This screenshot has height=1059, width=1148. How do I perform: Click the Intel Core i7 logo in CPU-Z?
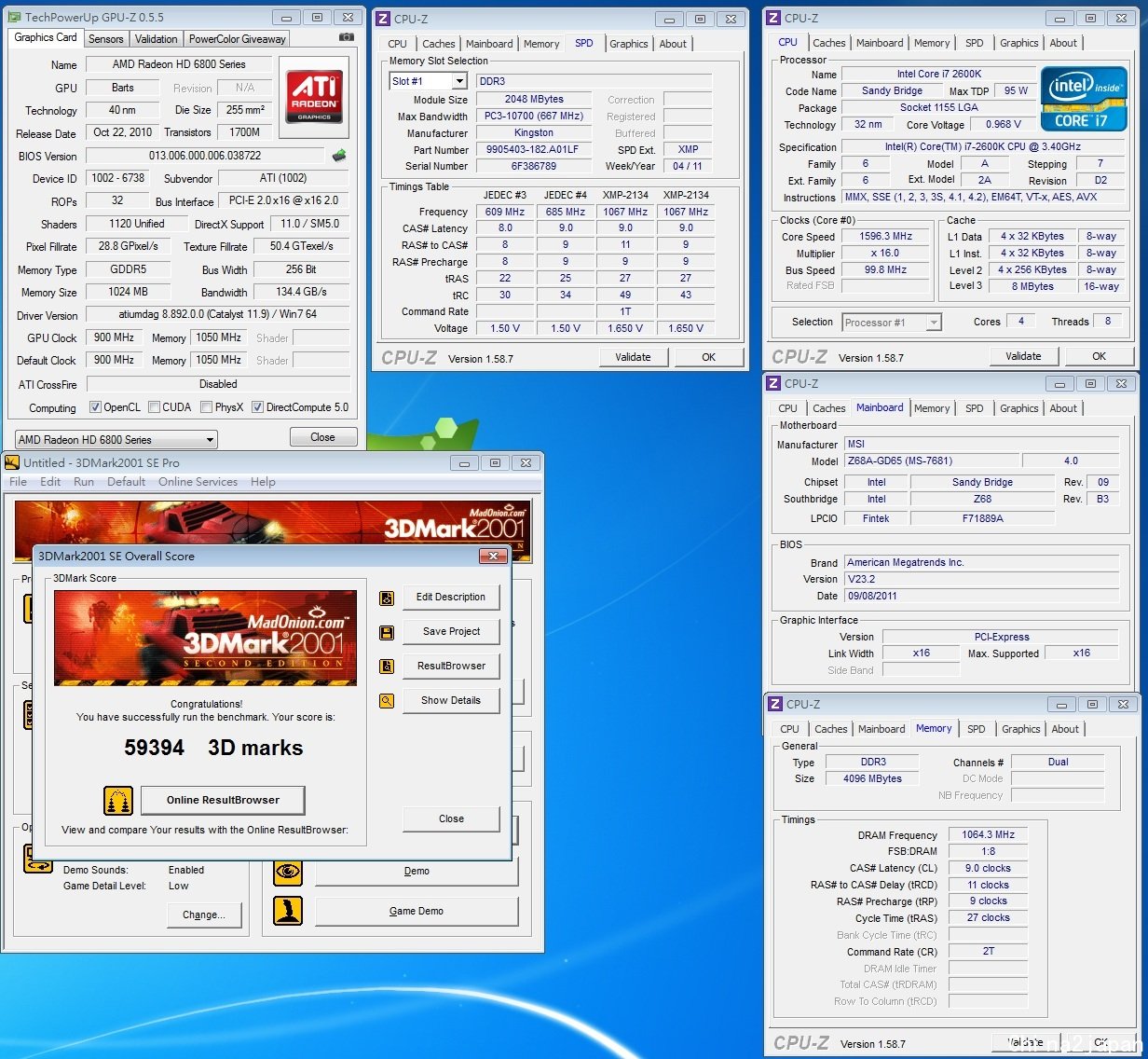[1083, 99]
